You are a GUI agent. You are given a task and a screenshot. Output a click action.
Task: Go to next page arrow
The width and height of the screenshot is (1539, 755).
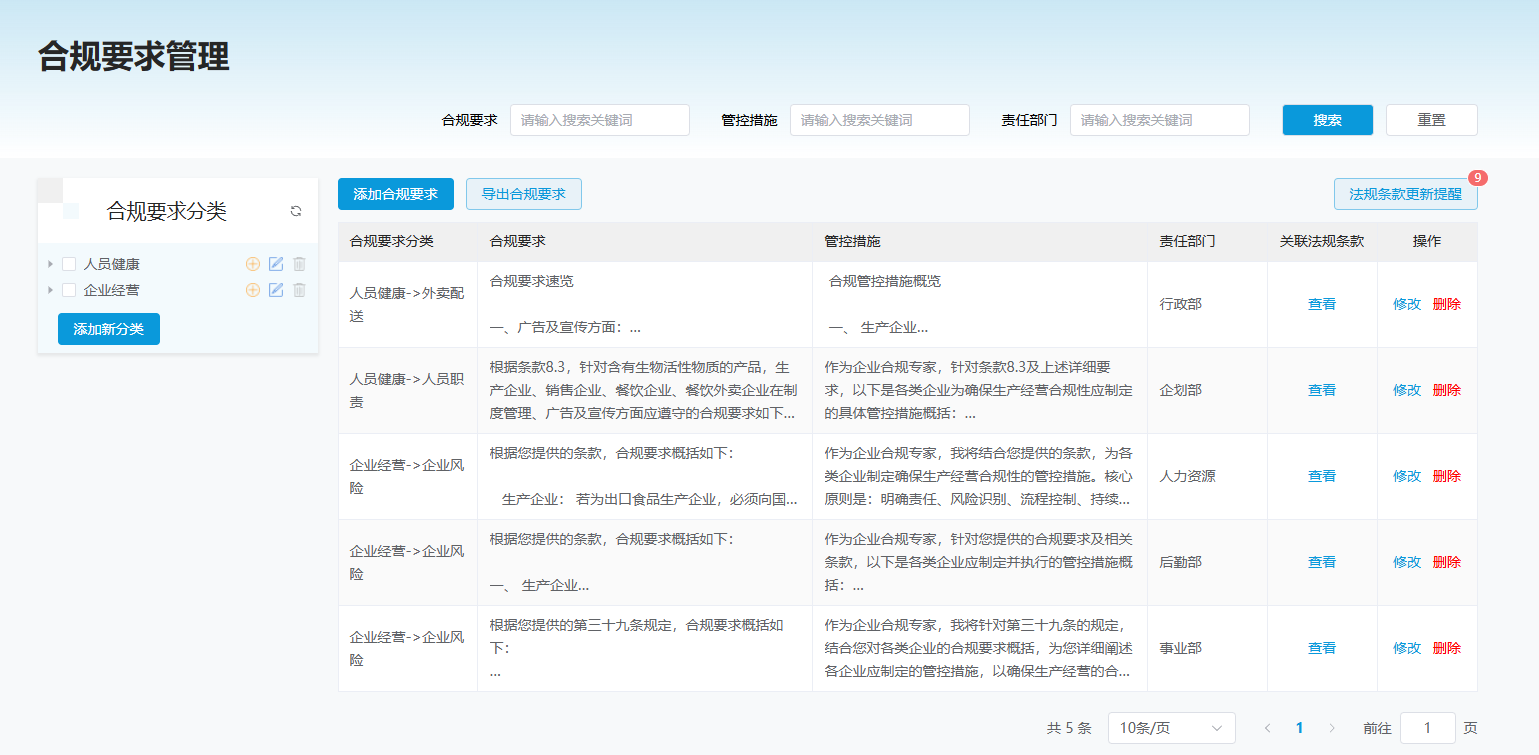click(x=1331, y=728)
